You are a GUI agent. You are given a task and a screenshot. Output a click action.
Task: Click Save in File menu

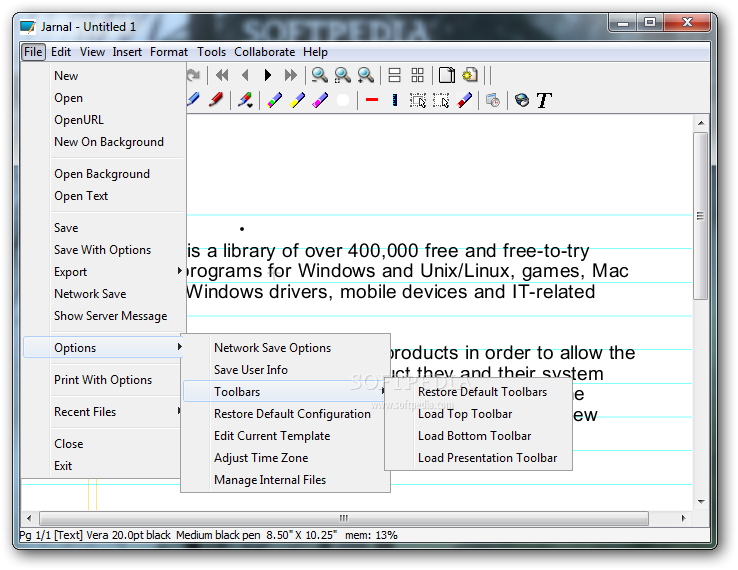point(103,228)
